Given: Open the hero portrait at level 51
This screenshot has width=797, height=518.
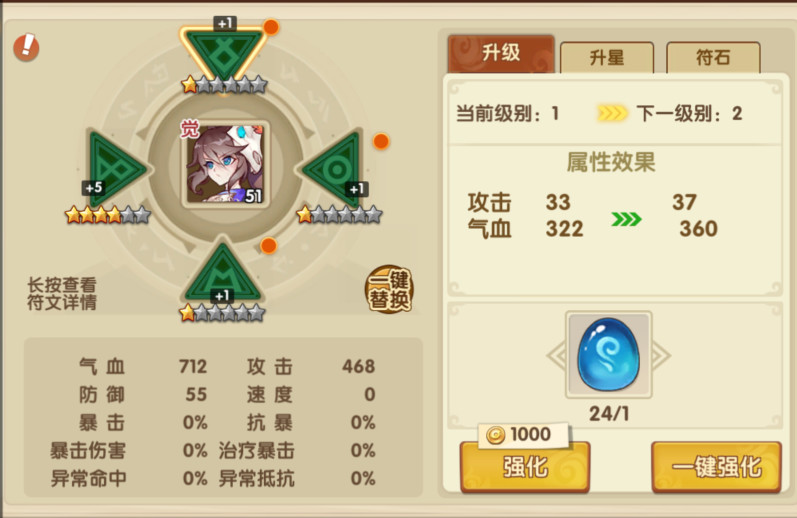Looking at the screenshot, I should 225,164.
